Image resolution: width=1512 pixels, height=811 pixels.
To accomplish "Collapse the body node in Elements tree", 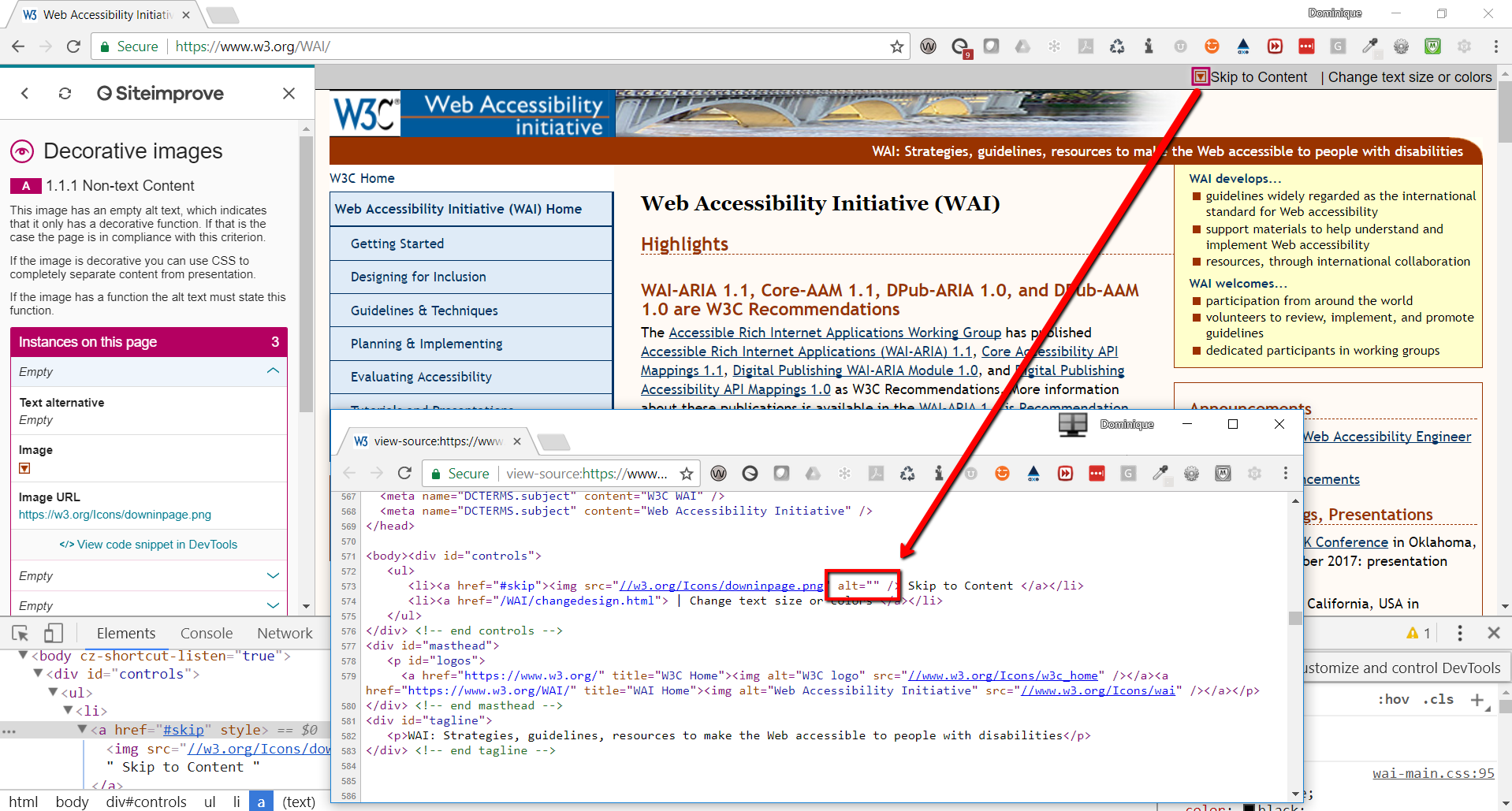I will point(24,655).
